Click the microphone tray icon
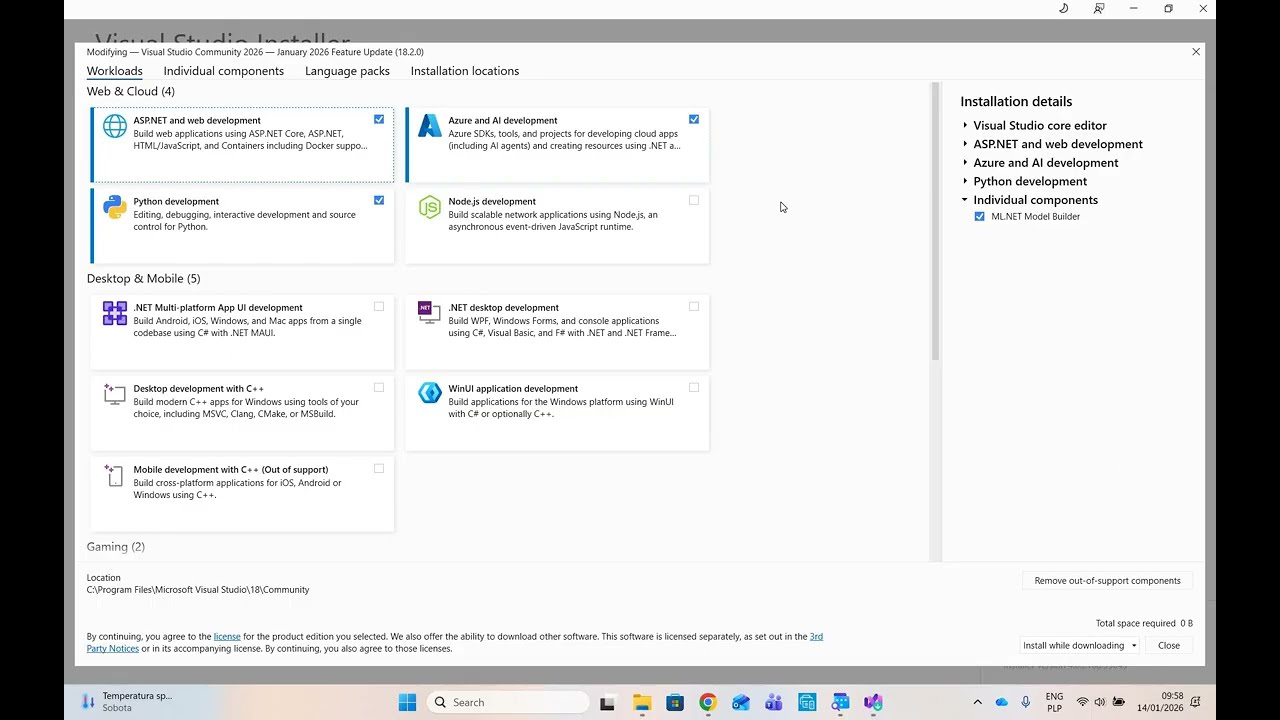Viewport: 1280px width, 720px height. click(1026, 702)
